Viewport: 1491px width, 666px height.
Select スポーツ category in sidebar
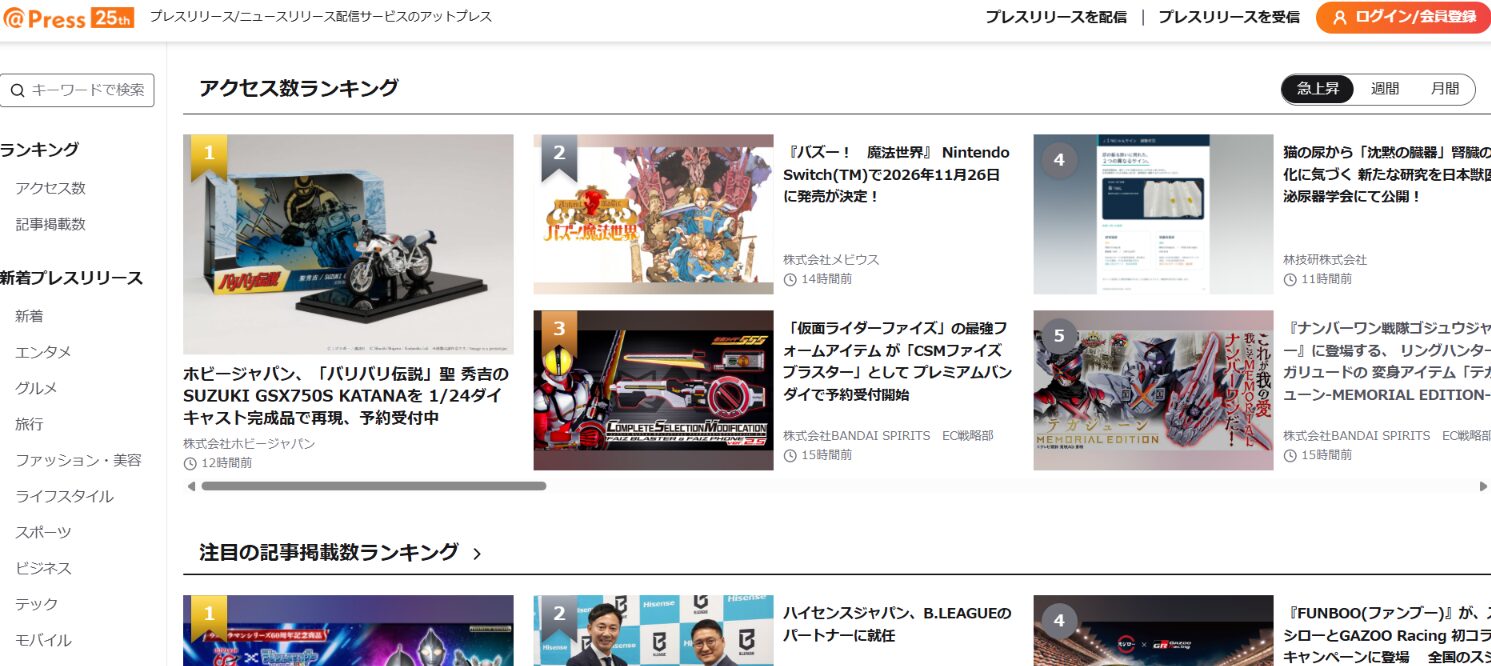43,532
